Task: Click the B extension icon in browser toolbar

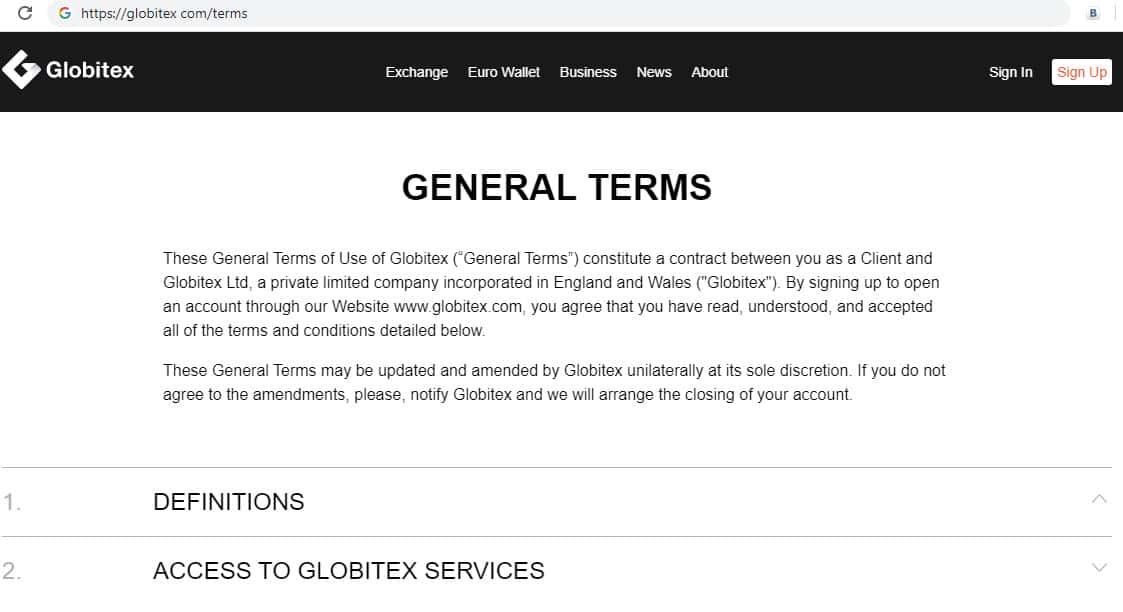Action: click(x=1093, y=13)
